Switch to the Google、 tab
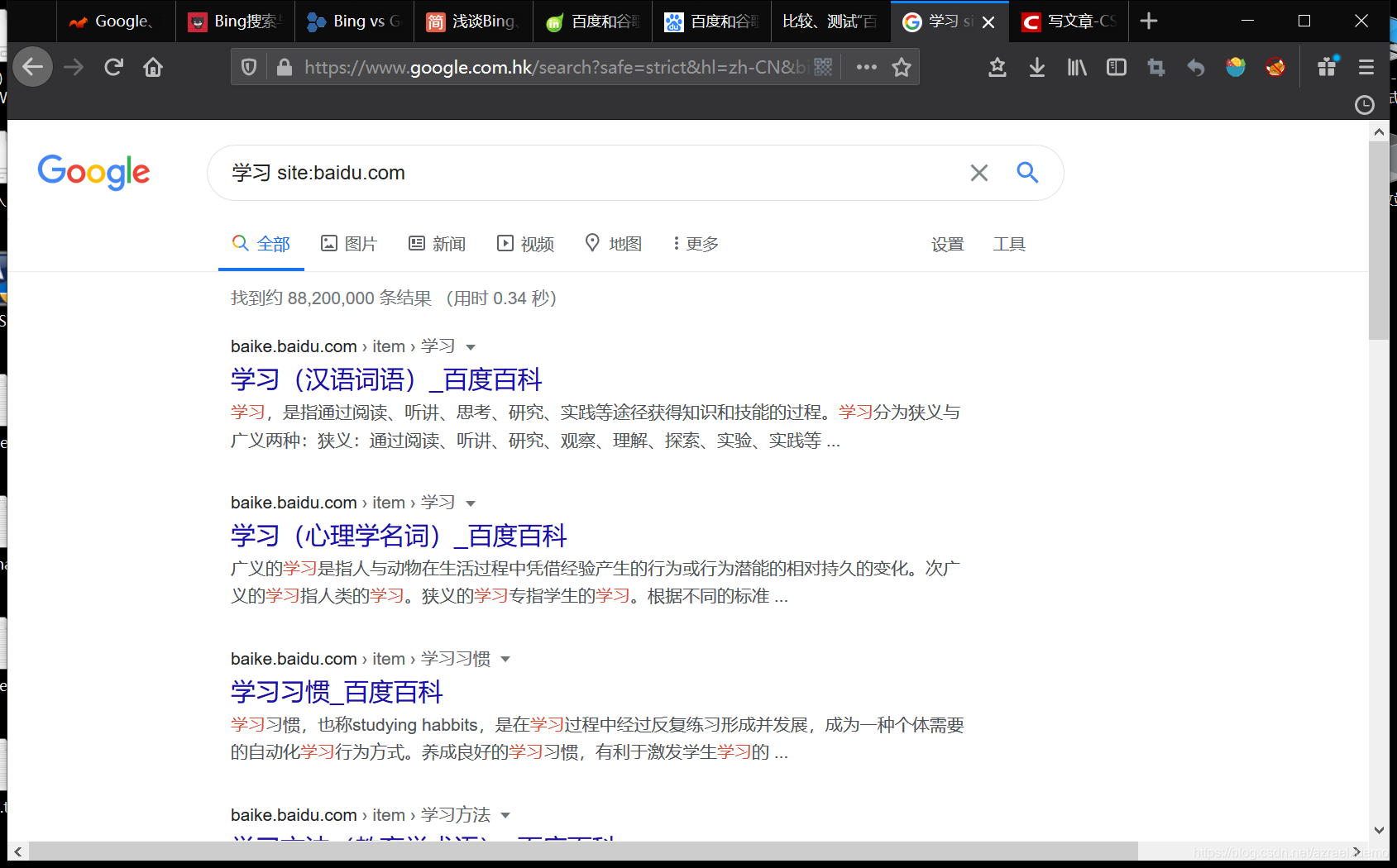1397x868 pixels. pyautogui.click(x=116, y=21)
